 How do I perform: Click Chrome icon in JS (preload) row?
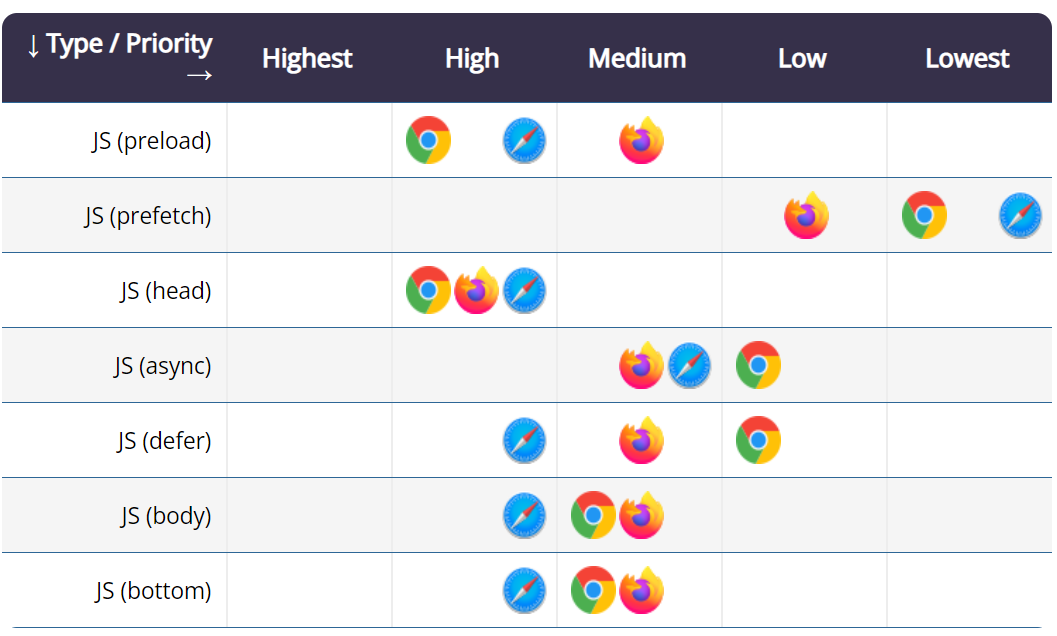pyautogui.click(x=428, y=140)
